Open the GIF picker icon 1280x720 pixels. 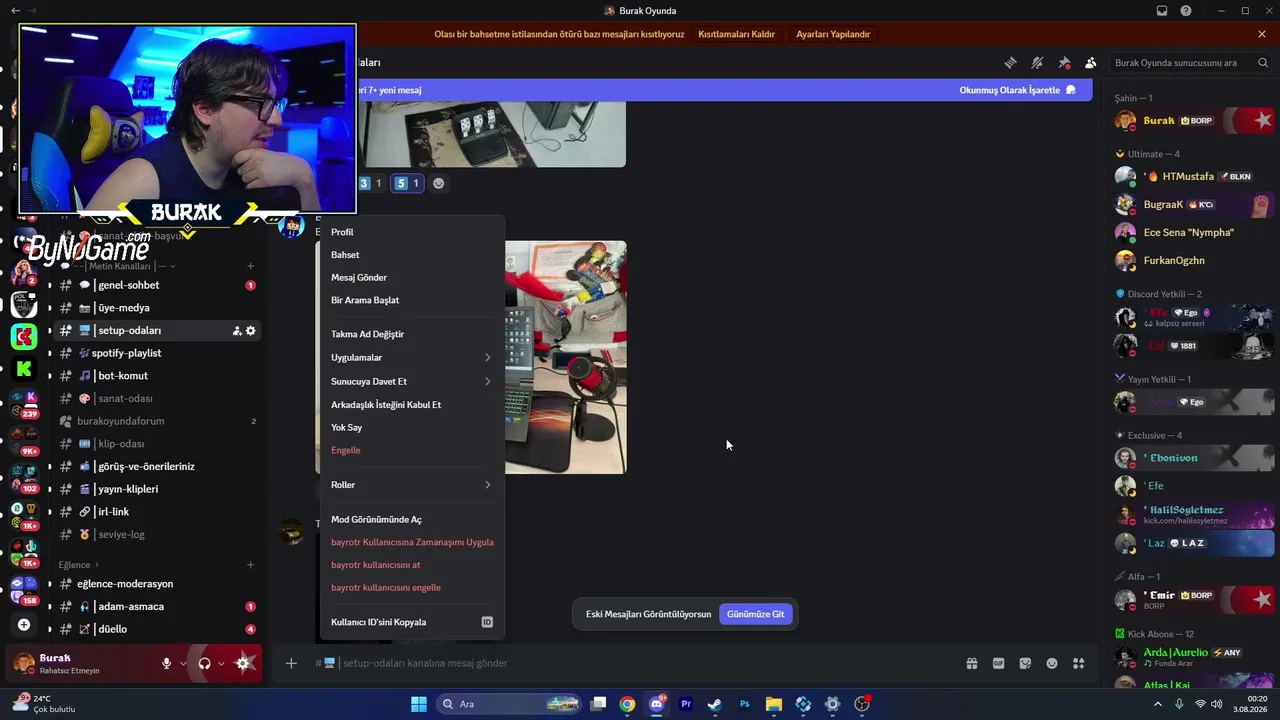pos(998,663)
